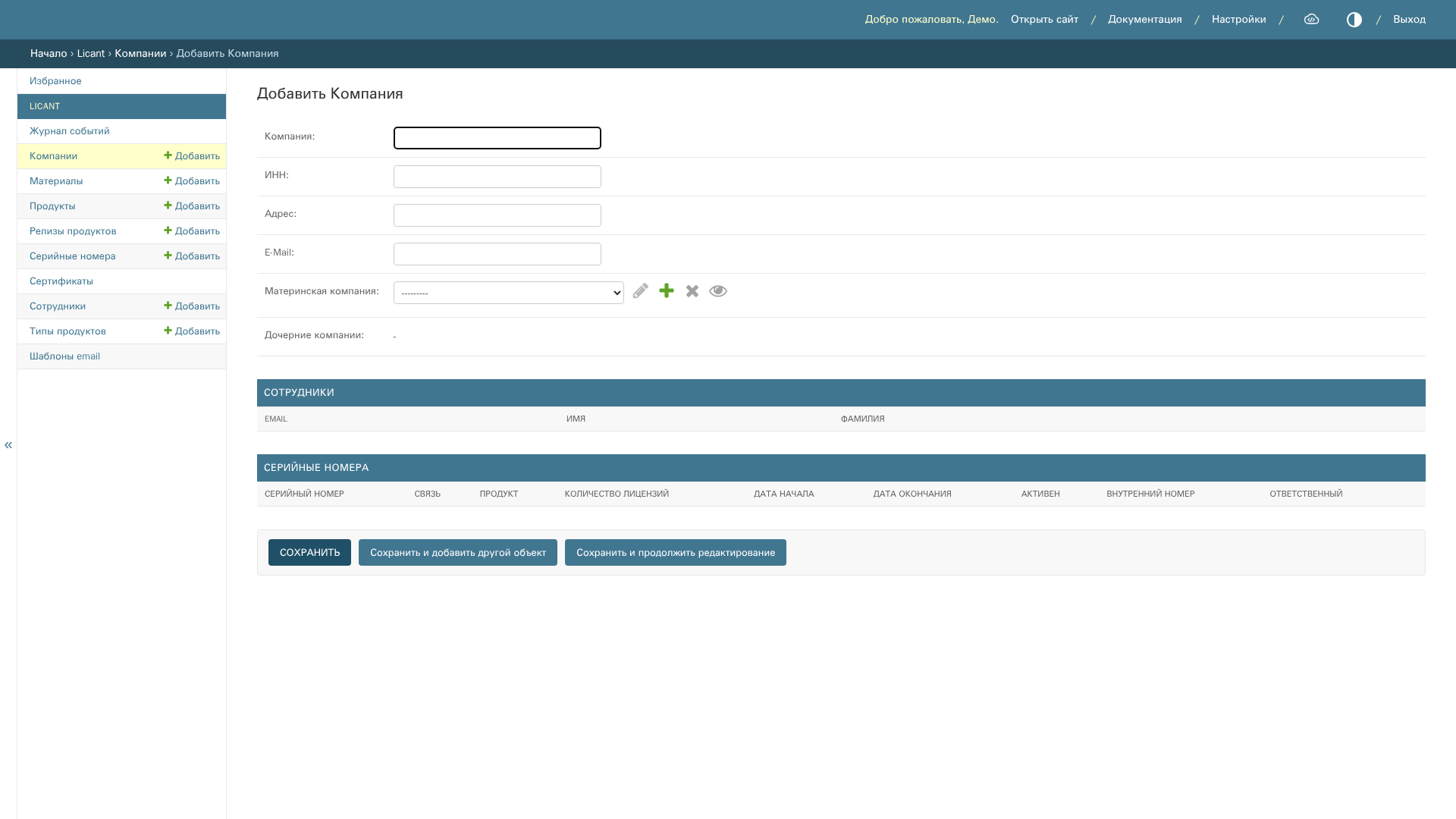This screenshot has width=1456, height=819.
Task: Click plus Добавить next to Релизы продуктов
Action: (192, 231)
